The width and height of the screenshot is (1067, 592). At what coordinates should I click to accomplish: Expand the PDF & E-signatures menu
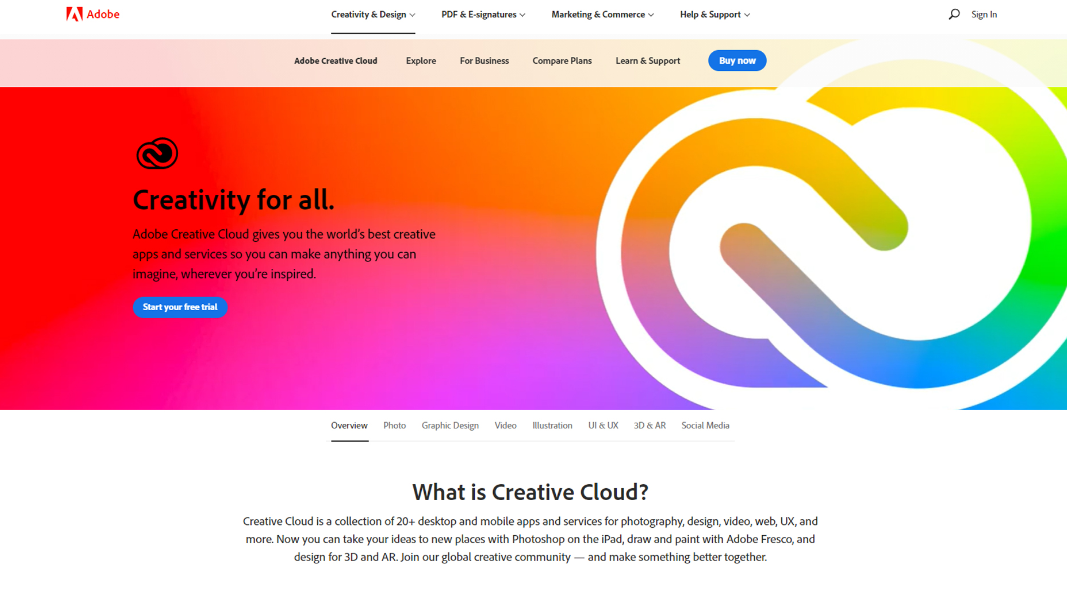coord(483,14)
